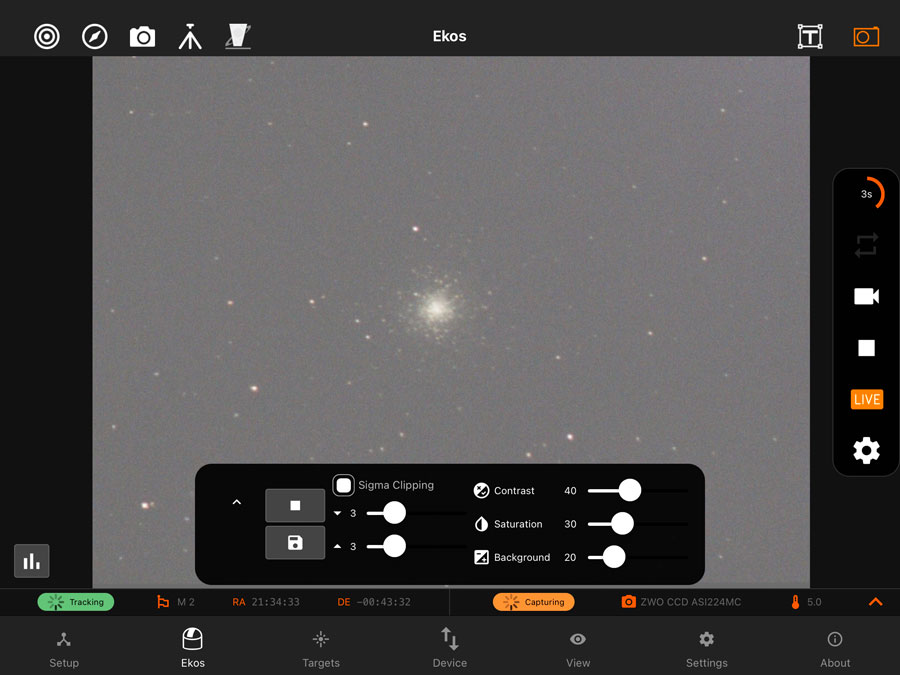The image size is (900, 675).
Task: Open the tripod mount module icon
Action: 190,37
